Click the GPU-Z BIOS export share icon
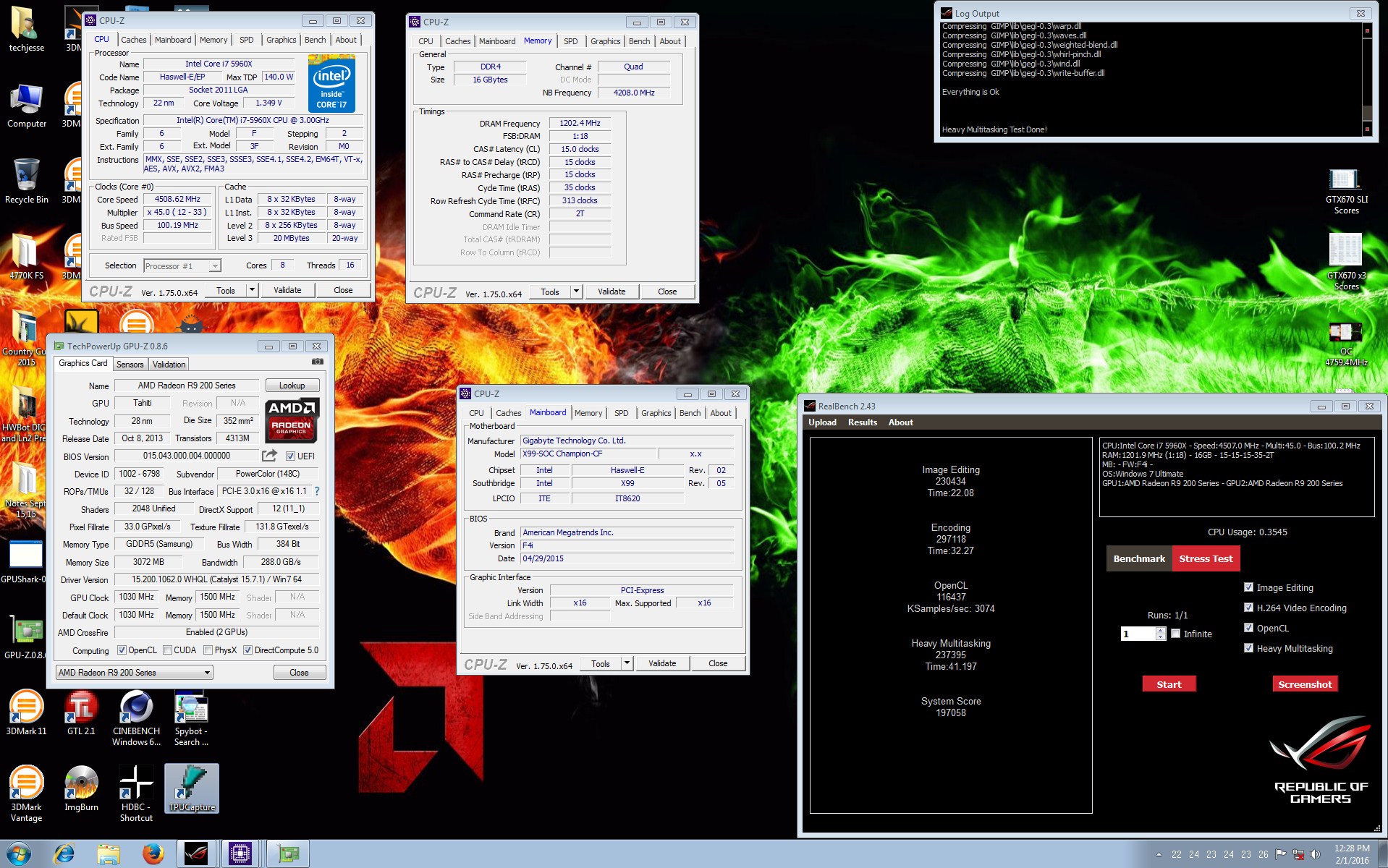 click(x=269, y=455)
